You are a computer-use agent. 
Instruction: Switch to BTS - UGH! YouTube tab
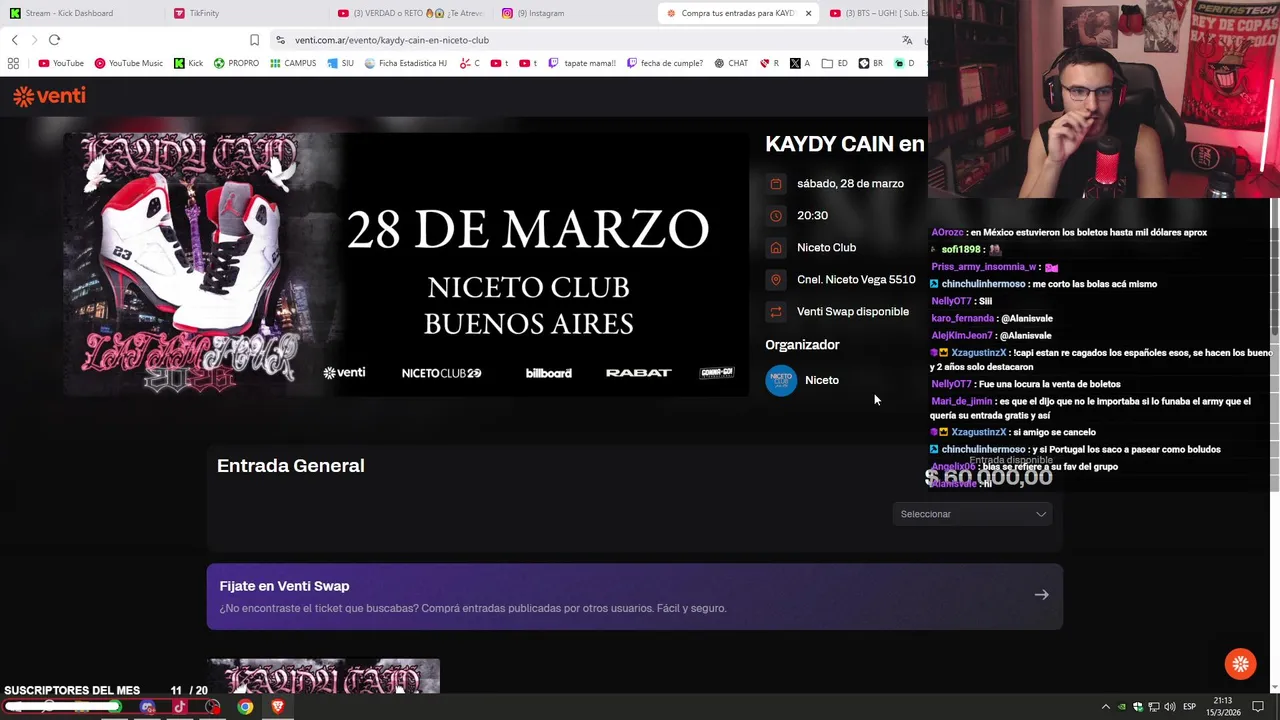[876, 13]
